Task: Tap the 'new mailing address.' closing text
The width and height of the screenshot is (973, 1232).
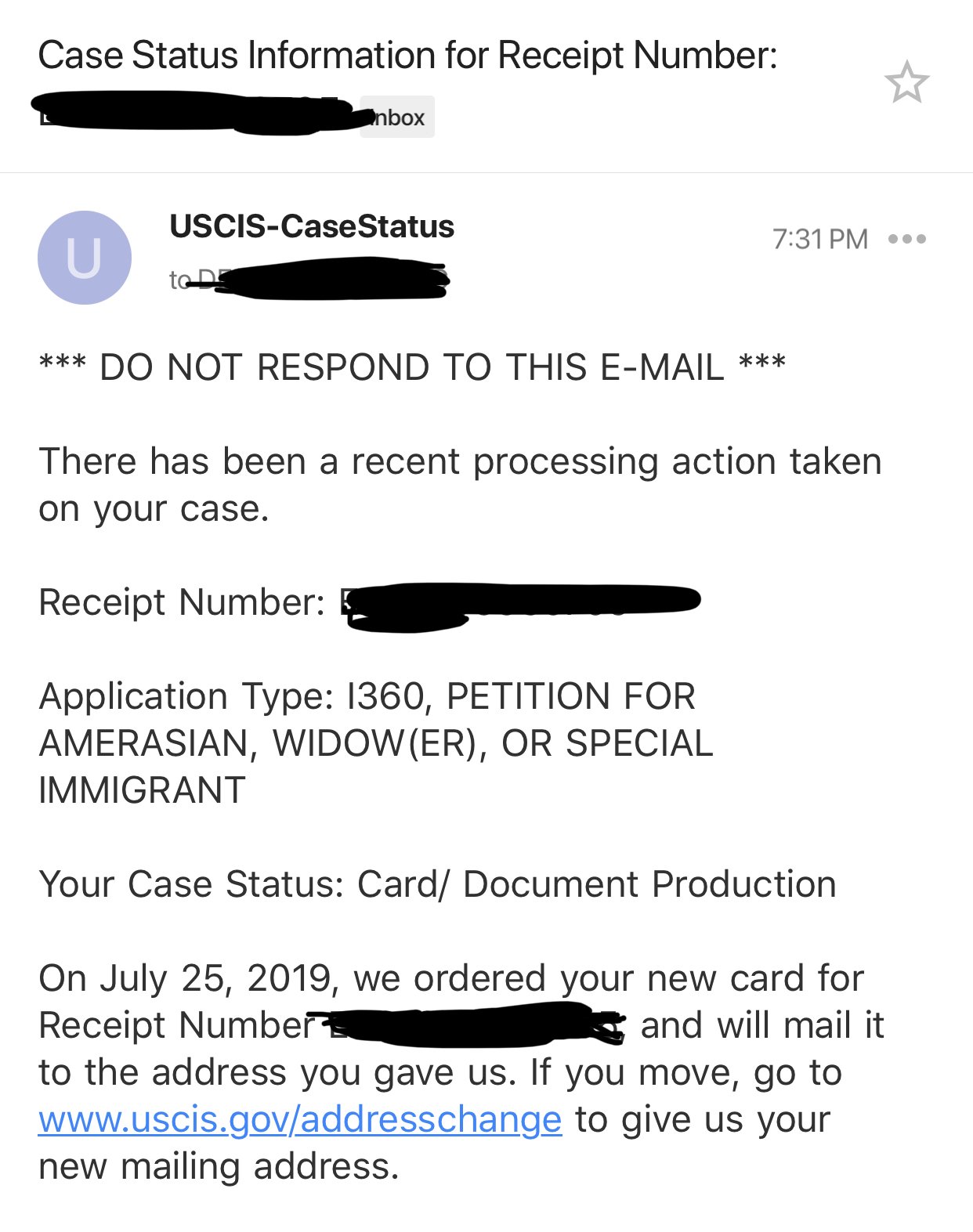Action: click(219, 1166)
